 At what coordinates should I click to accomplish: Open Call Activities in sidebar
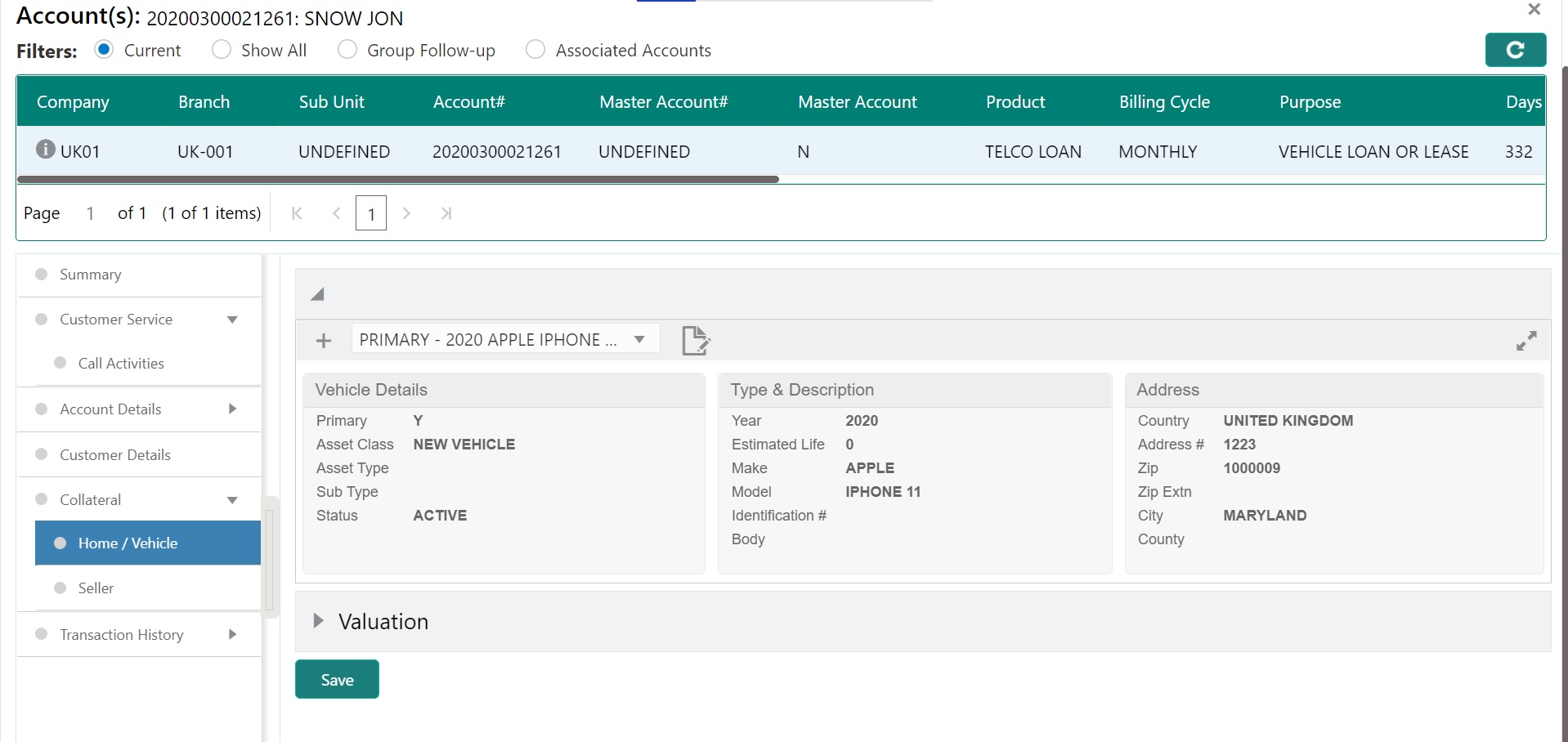121,364
